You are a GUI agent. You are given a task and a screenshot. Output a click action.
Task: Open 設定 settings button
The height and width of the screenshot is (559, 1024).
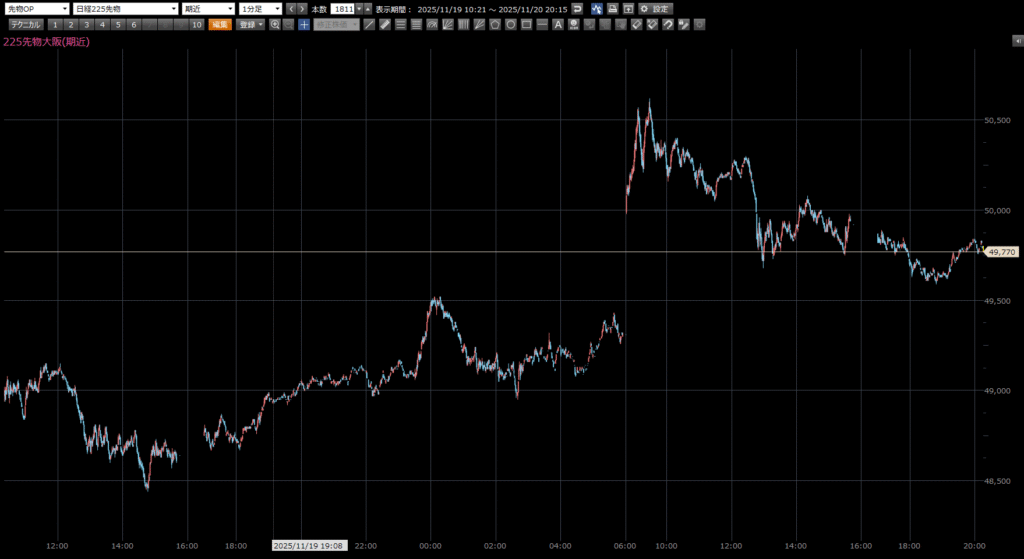656,9
